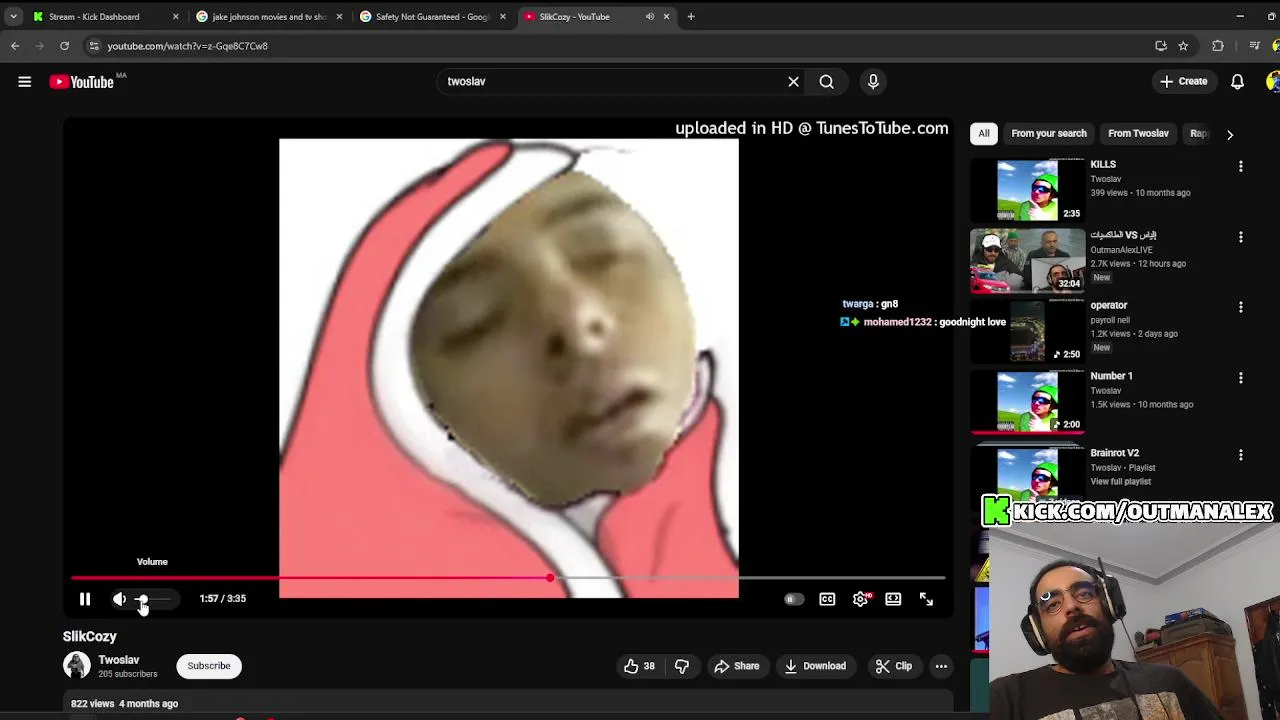
Task: Select the All filter chip
Action: (984, 133)
